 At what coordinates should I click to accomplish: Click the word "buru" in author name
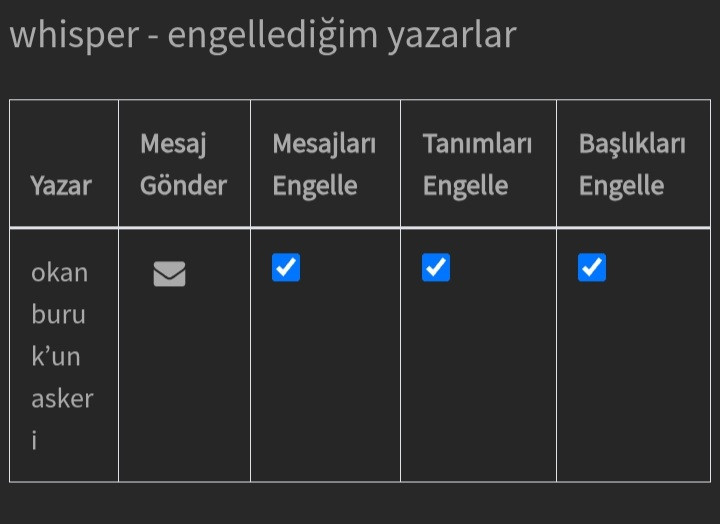click(x=59, y=314)
